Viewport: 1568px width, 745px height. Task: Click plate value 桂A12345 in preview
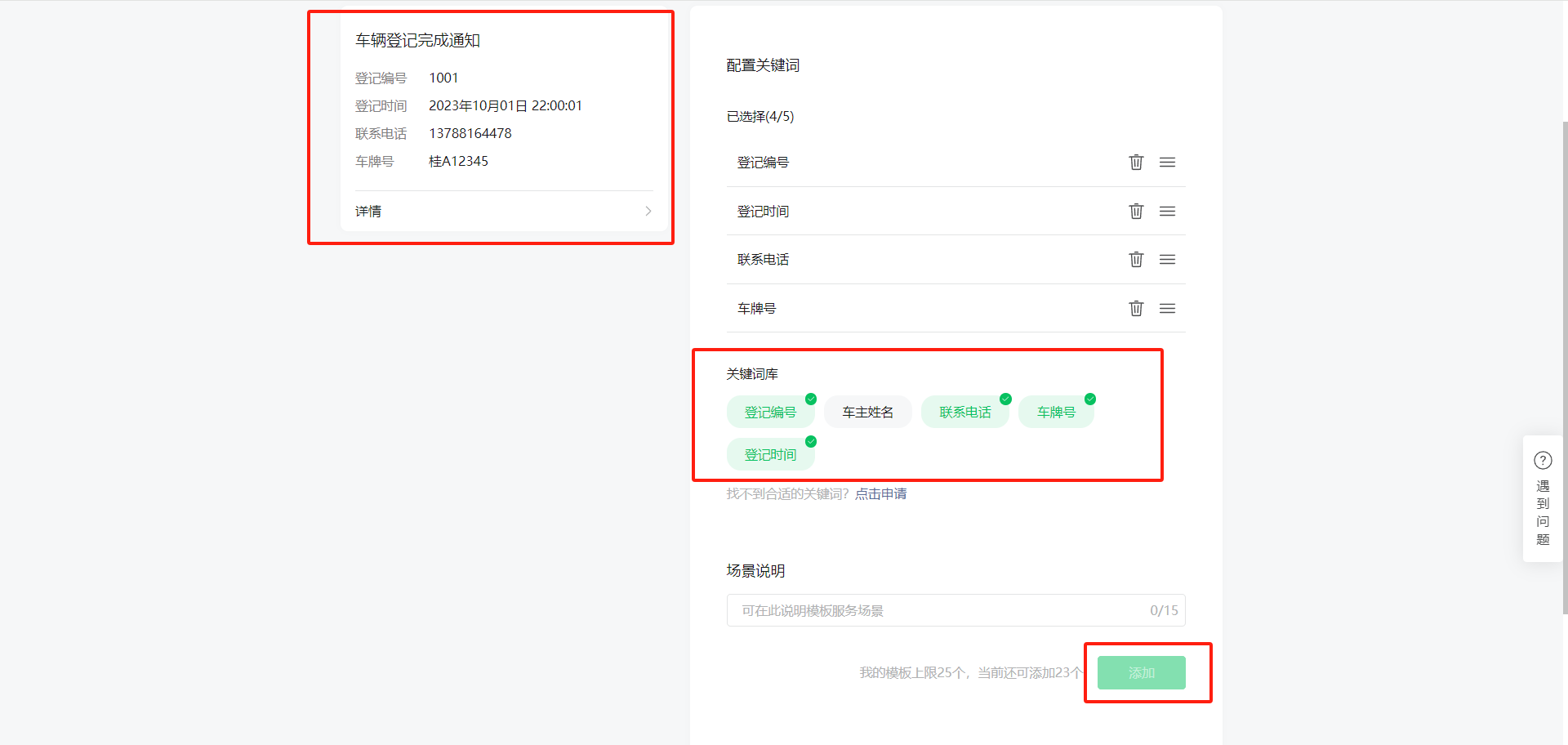click(x=458, y=161)
